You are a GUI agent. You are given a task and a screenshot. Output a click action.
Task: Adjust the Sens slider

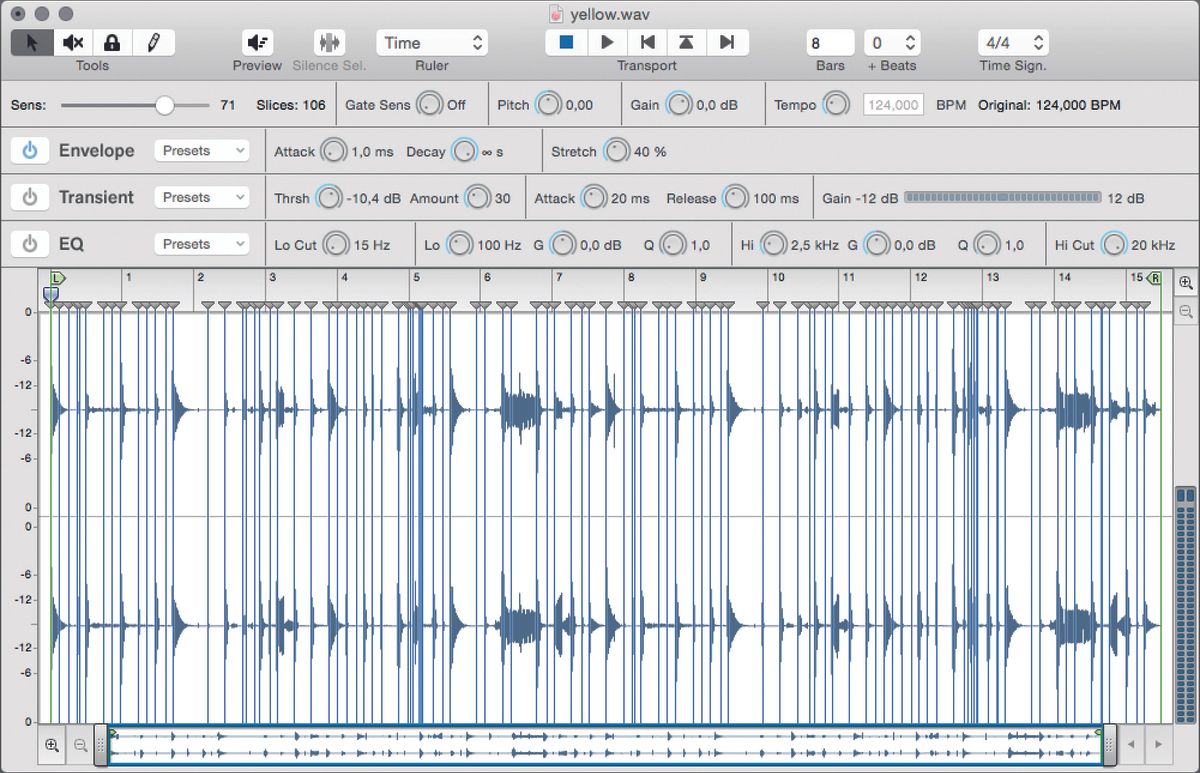tap(166, 104)
